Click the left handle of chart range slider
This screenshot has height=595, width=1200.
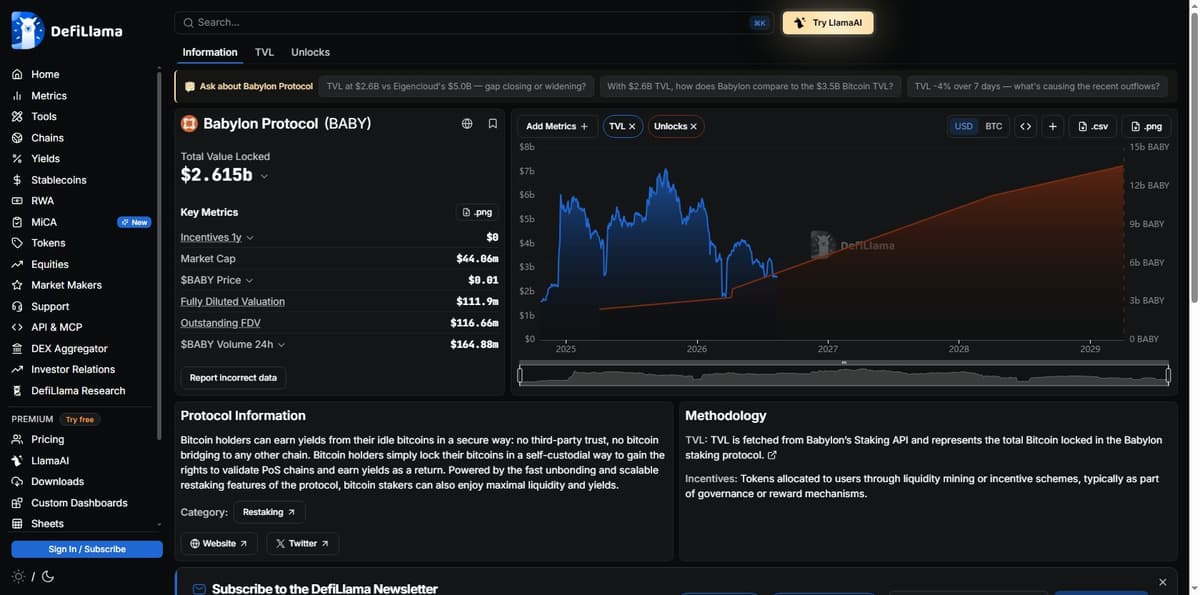[520, 376]
